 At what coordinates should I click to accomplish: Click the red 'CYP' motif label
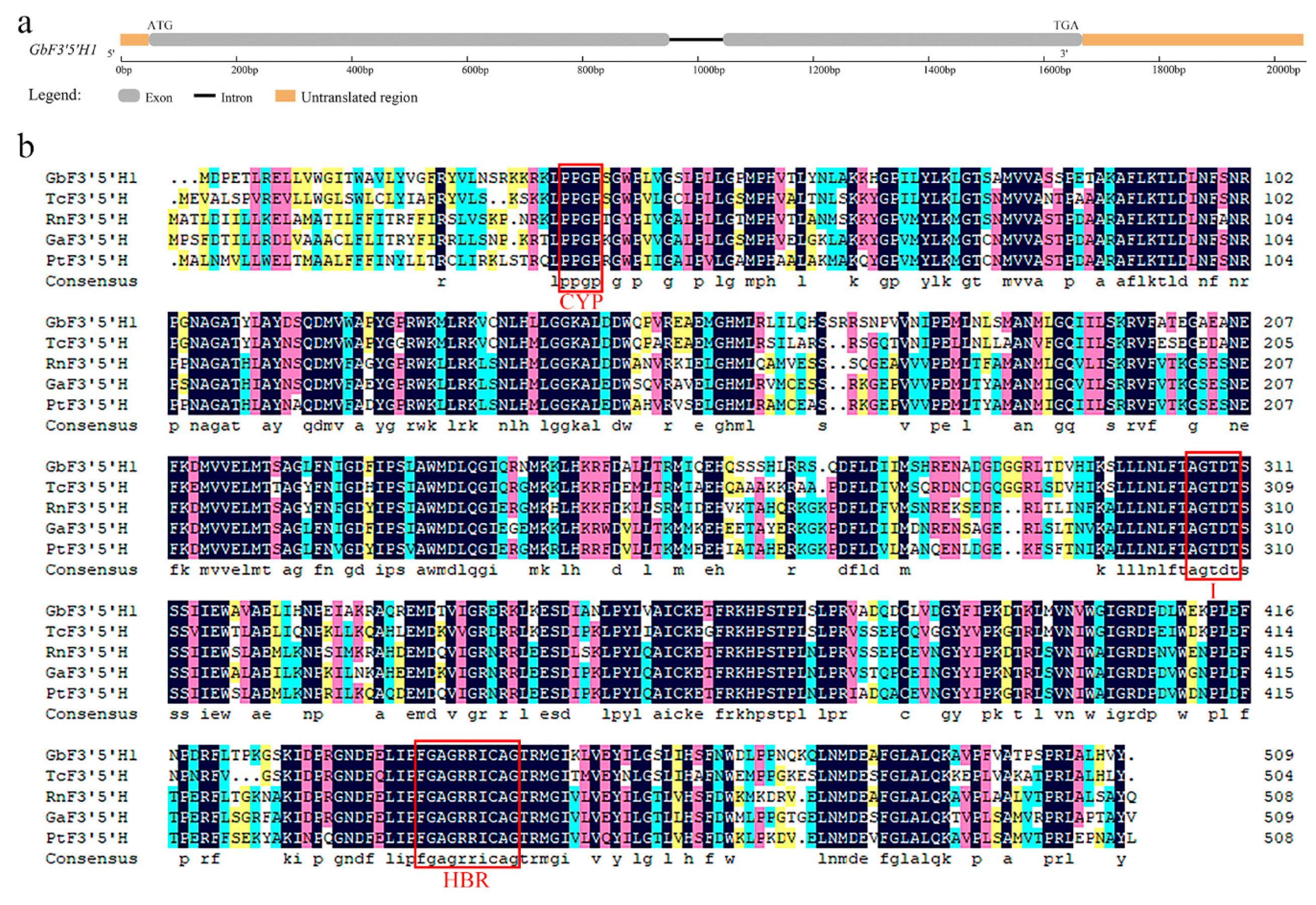tap(581, 302)
